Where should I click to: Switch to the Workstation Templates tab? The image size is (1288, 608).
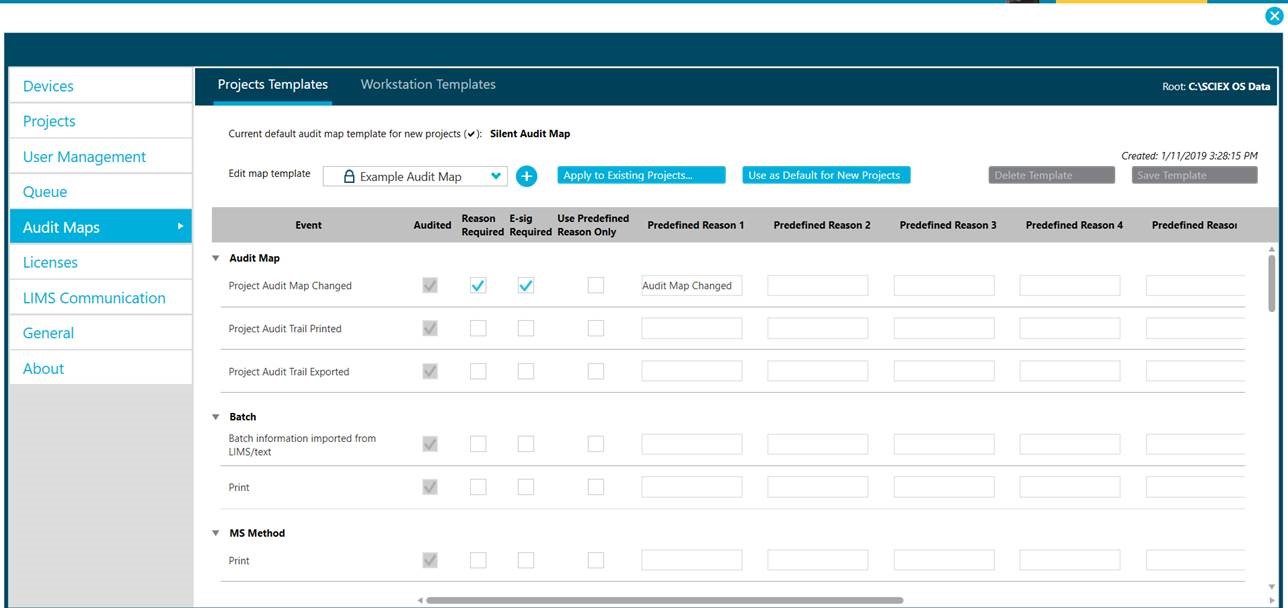click(x=428, y=85)
